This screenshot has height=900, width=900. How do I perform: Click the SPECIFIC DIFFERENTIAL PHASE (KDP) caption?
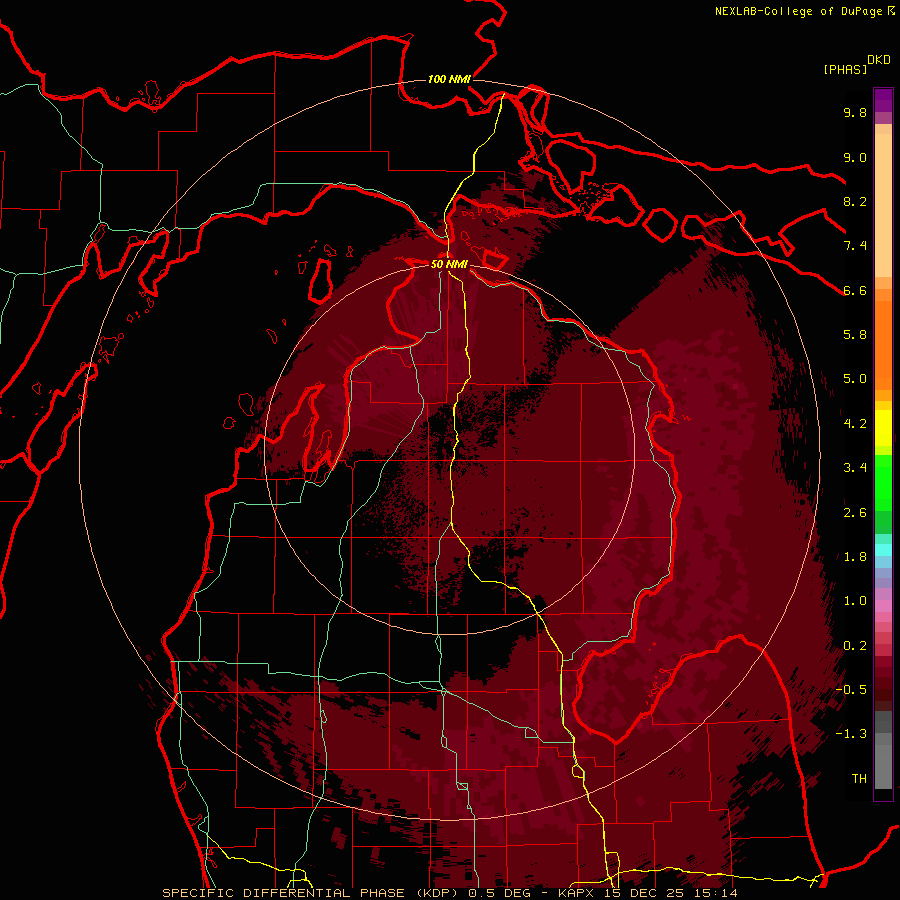[x=310, y=893]
